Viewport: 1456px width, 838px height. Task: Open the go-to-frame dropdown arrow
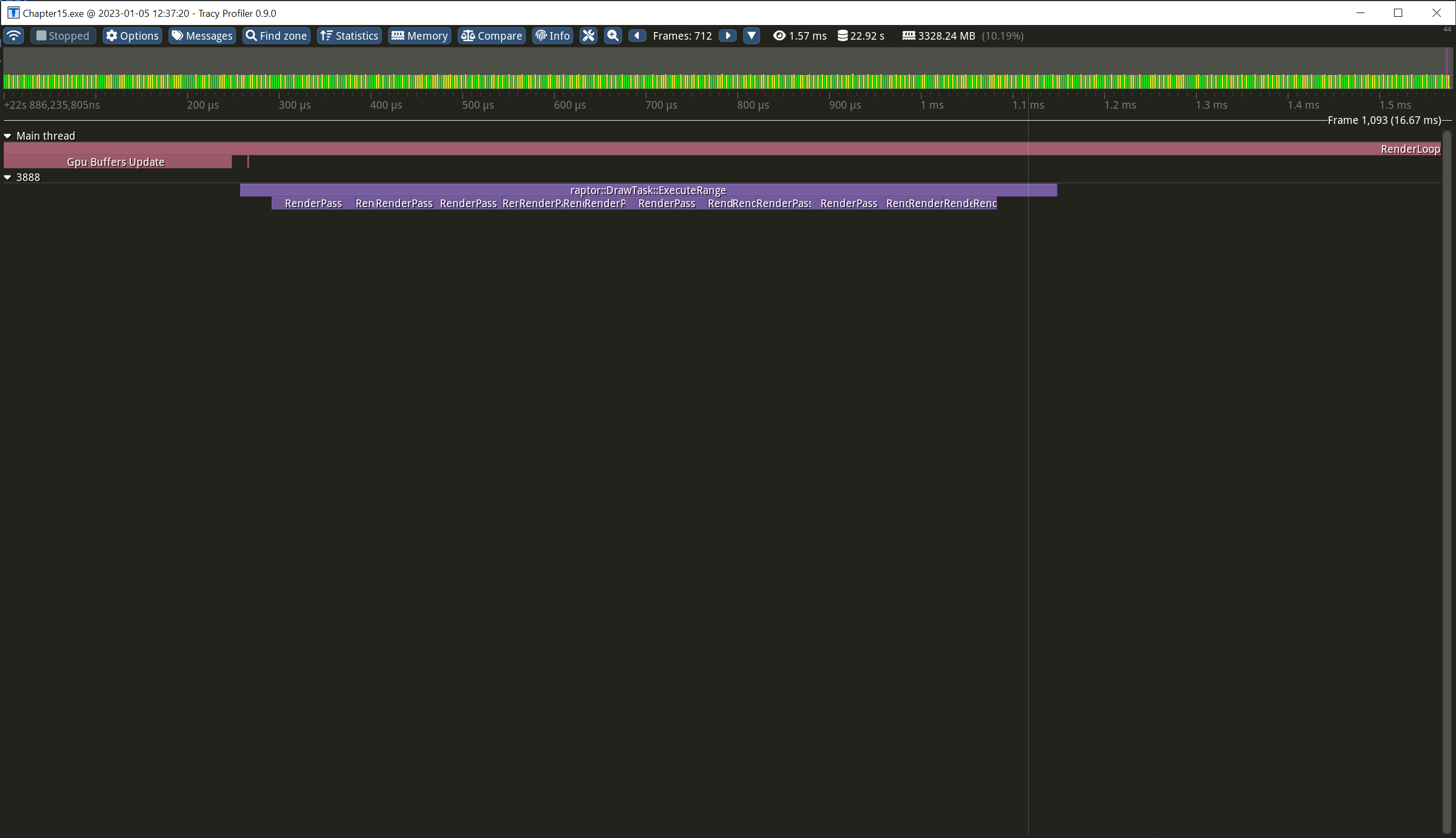pos(751,36)
